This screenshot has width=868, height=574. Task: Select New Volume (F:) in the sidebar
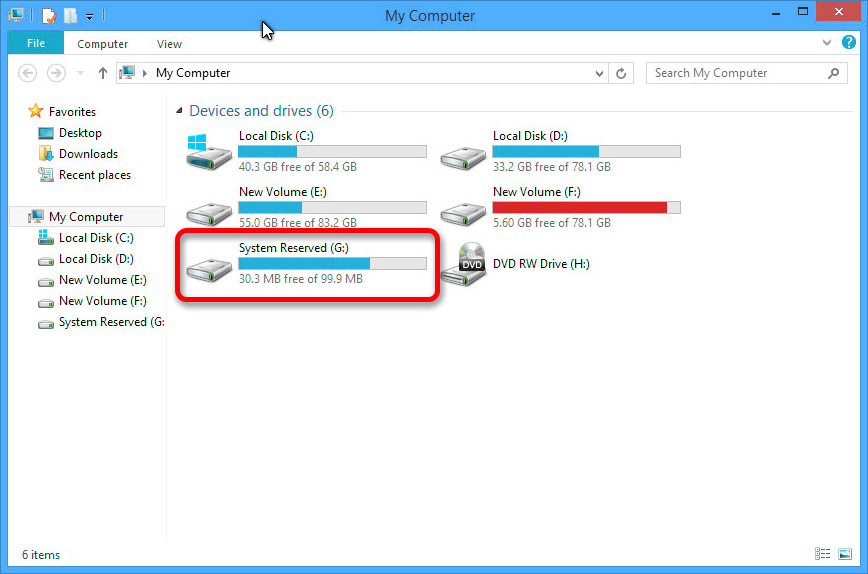(x=102, y=301)
